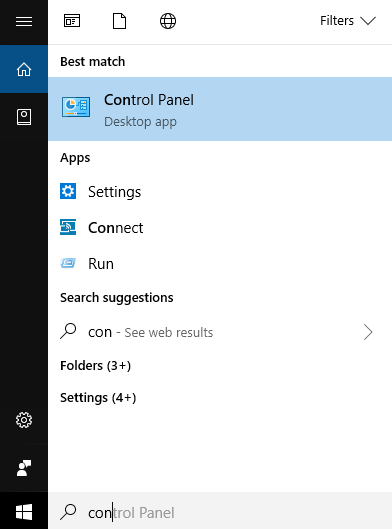Screen dimensions: 392x529
Task: Click the magnifier icon beside con suggestion
Action: pos(68,331)
